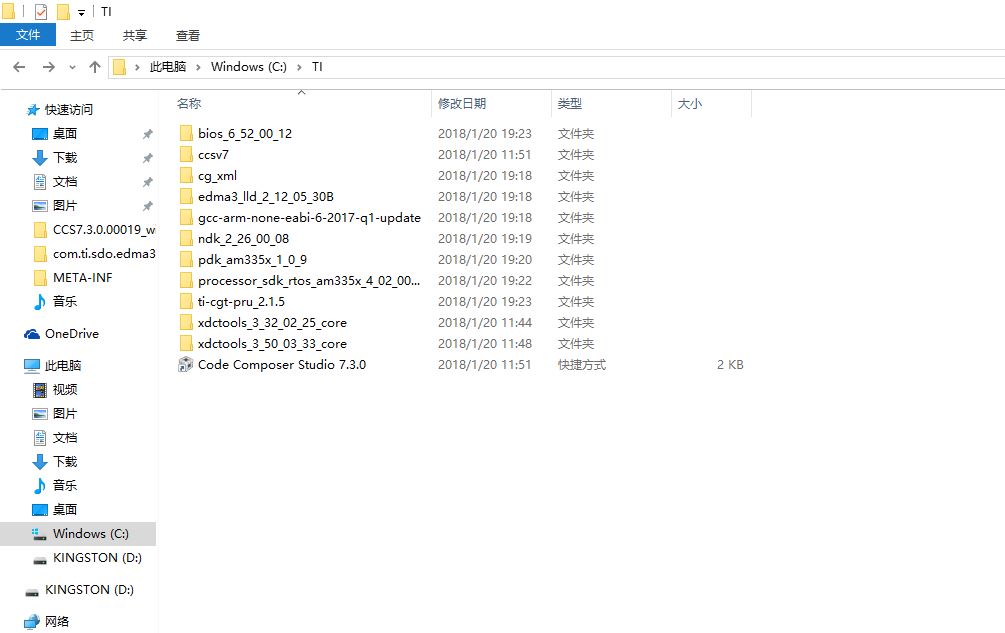Screen dimensions: 1005x633
Task: Open com.ti.sdo.edma3 folder in sidebar
Action: 104,254
